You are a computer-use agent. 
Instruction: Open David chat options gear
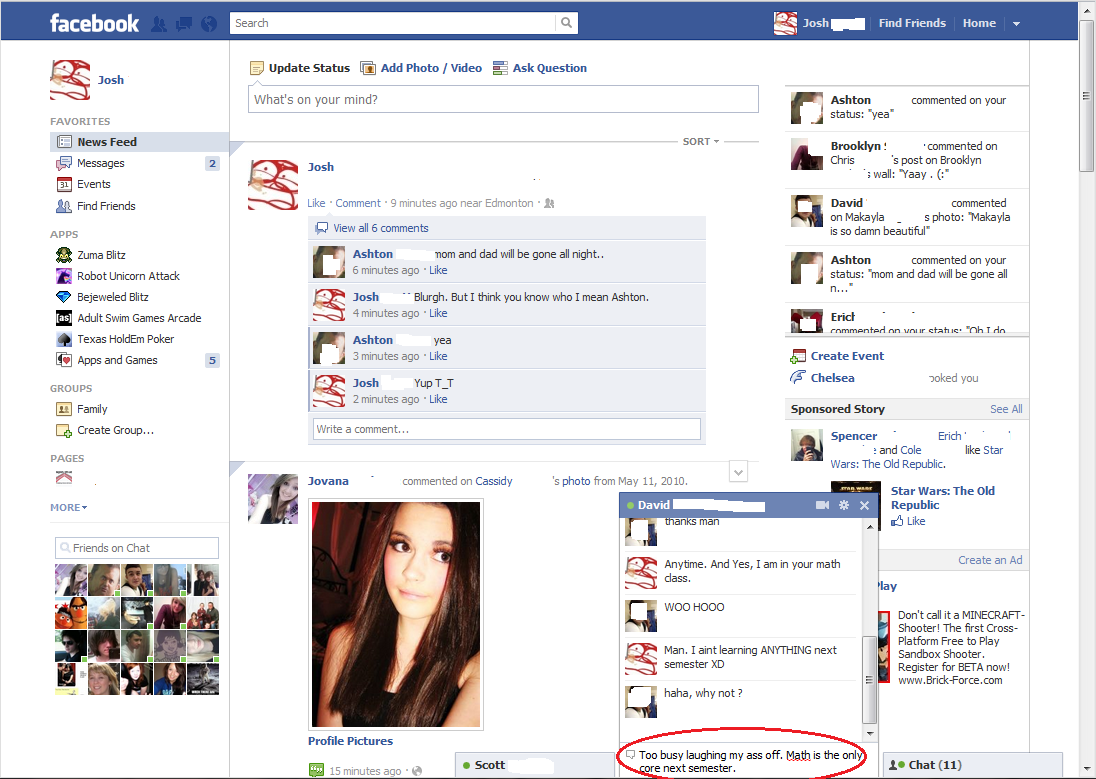844,505
